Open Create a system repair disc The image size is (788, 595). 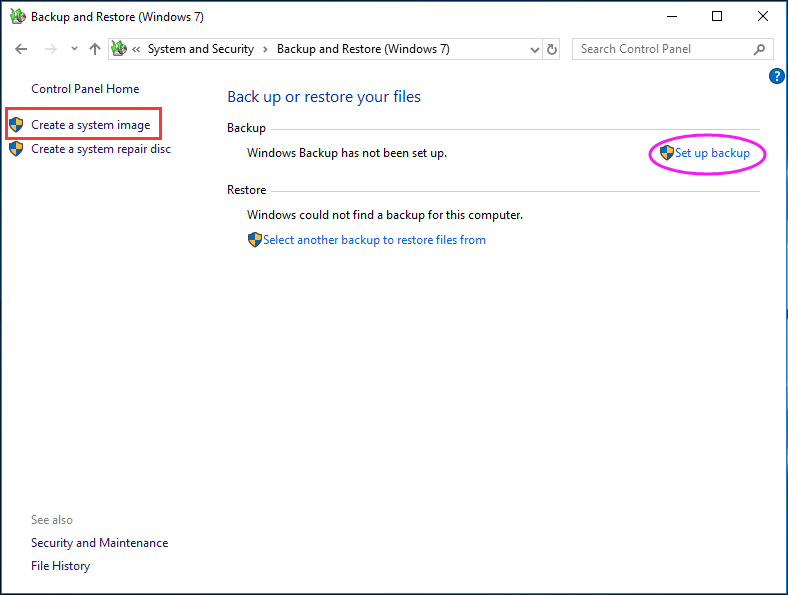(101, 149)
